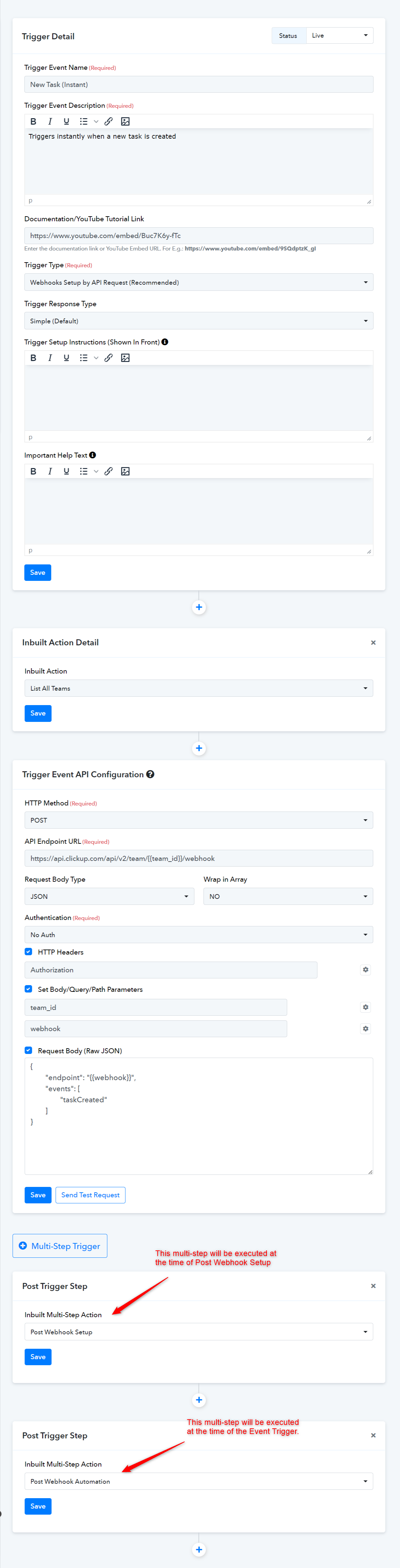Apply italic in Trigger Event Description editor
The image size is (400, 1568).
50,121
